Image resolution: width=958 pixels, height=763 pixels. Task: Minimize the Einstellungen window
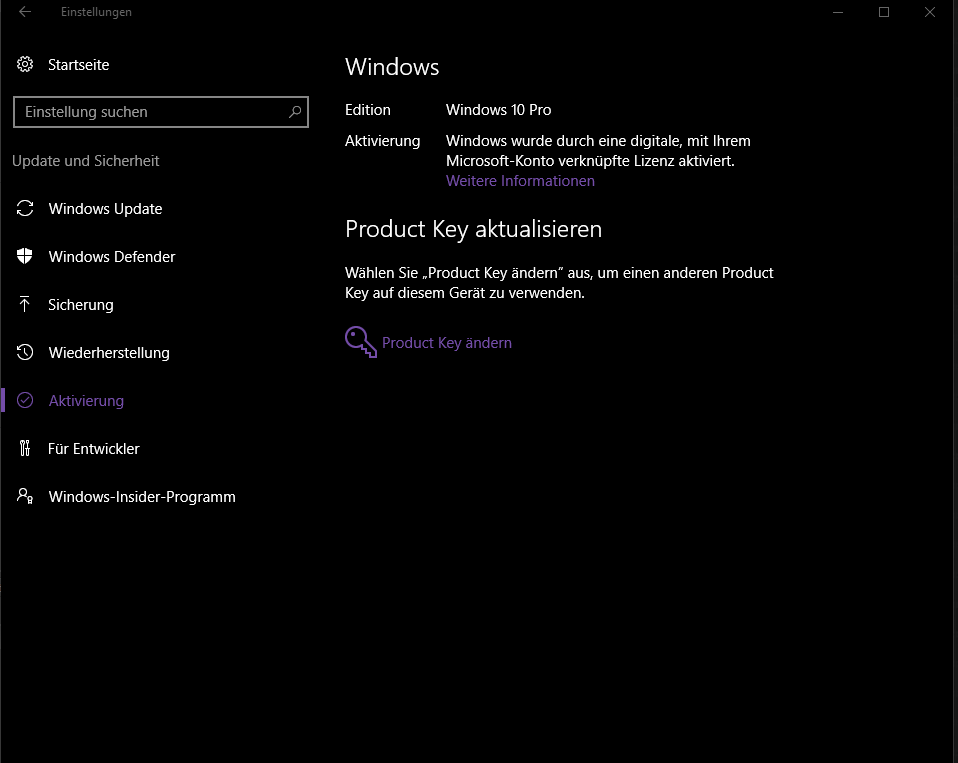point(838,12)
